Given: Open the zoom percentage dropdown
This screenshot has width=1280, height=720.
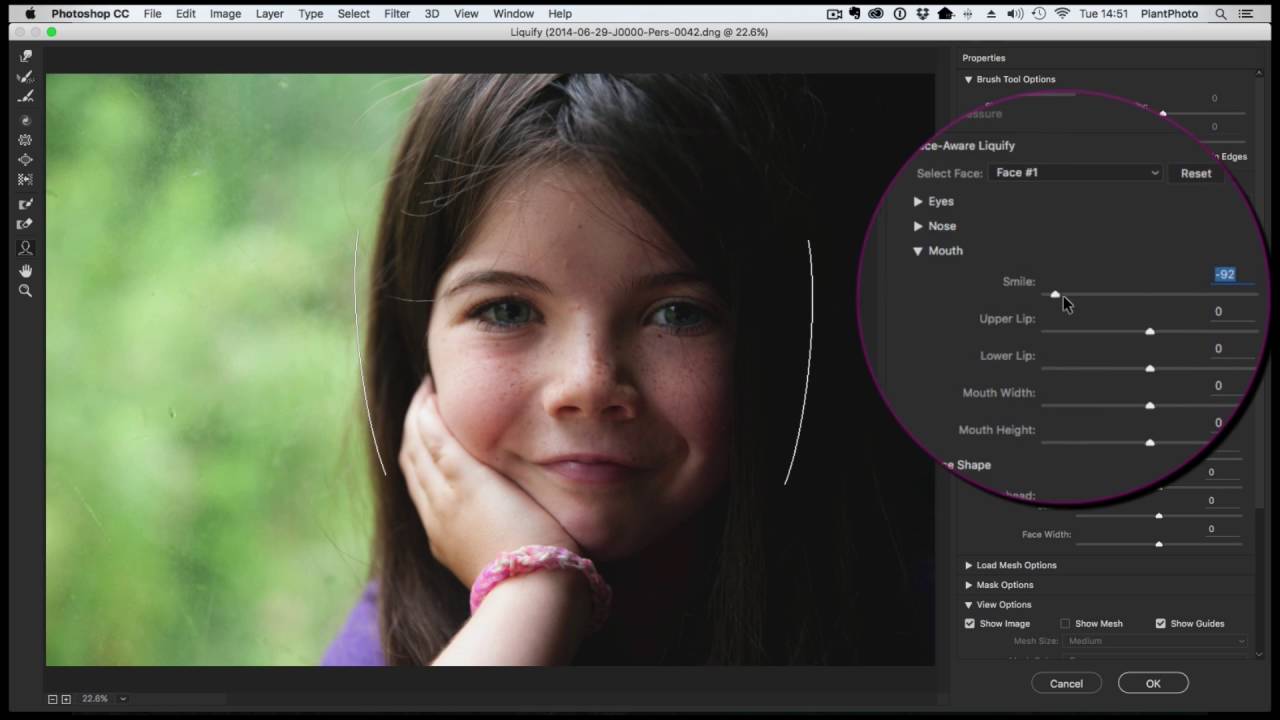Looking at the screenshot, I should [x=123, y=699].
